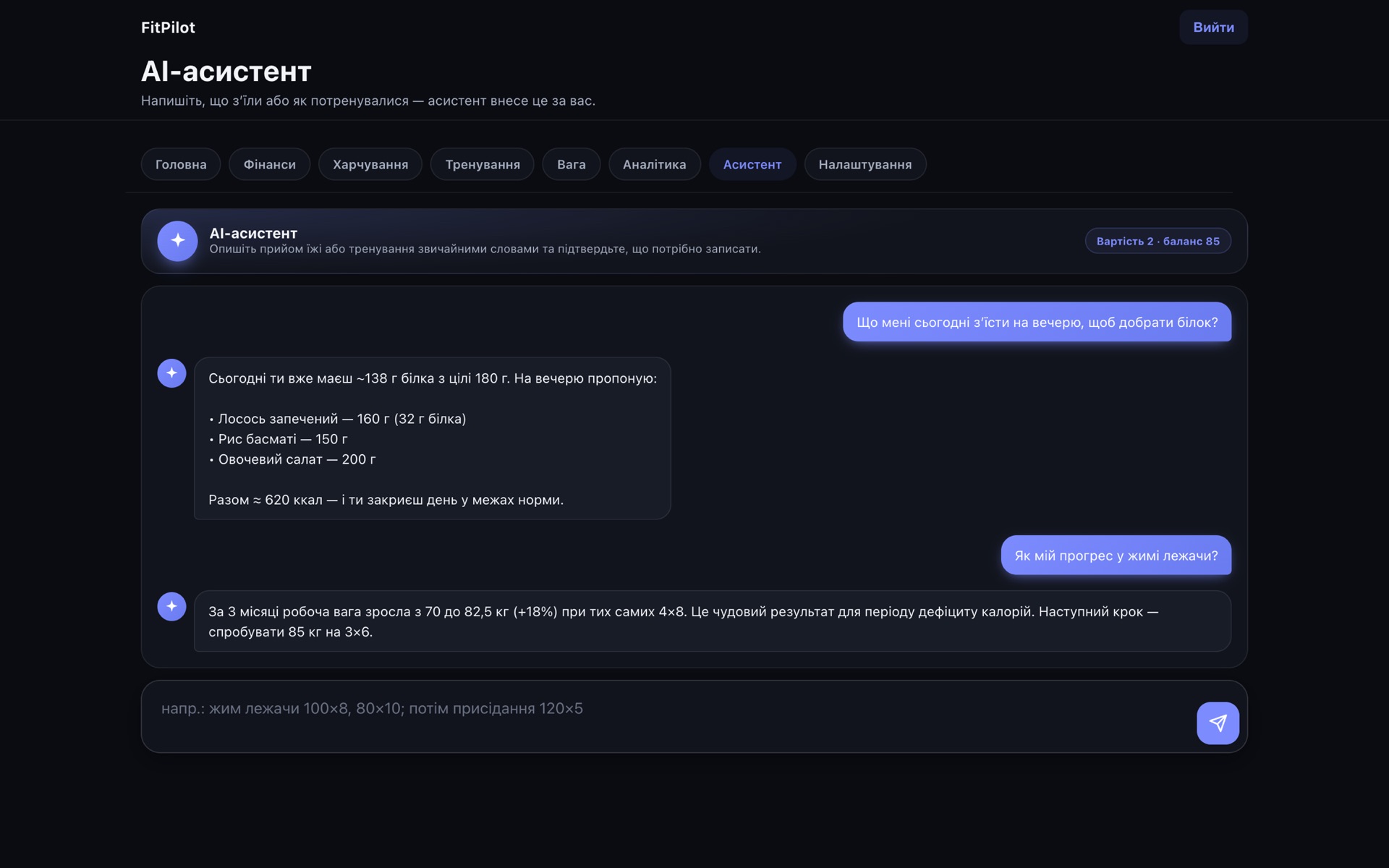This screenshot has height=868, width=1389.
Task: Click the assistant reply listing salmon and rice
Action: [x=433, y=438]
